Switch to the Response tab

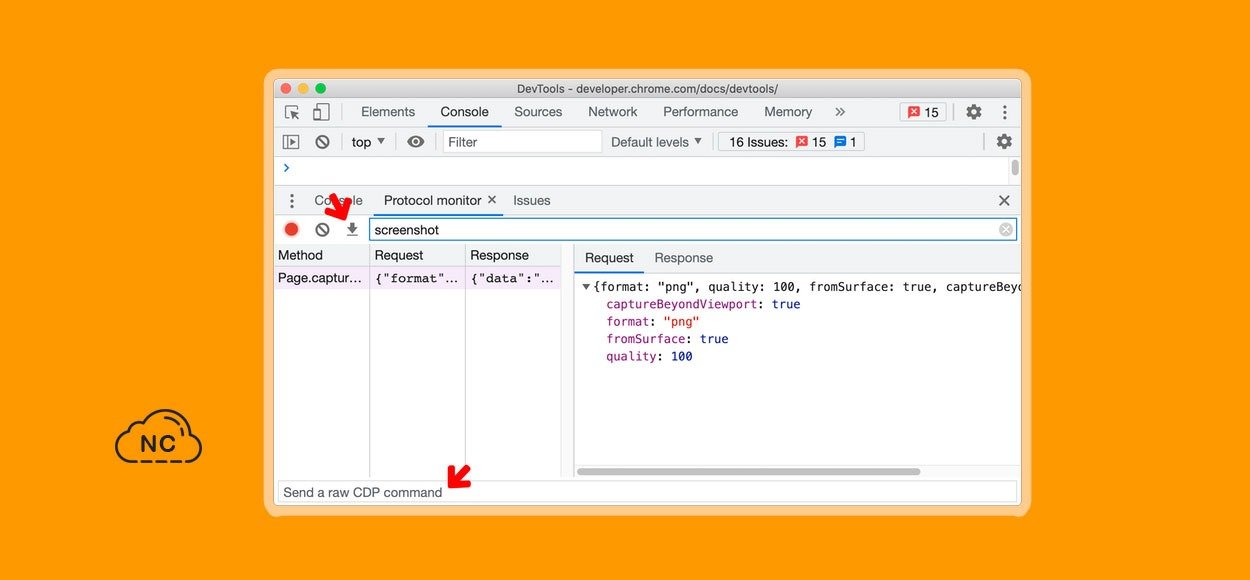coord(683,258)
